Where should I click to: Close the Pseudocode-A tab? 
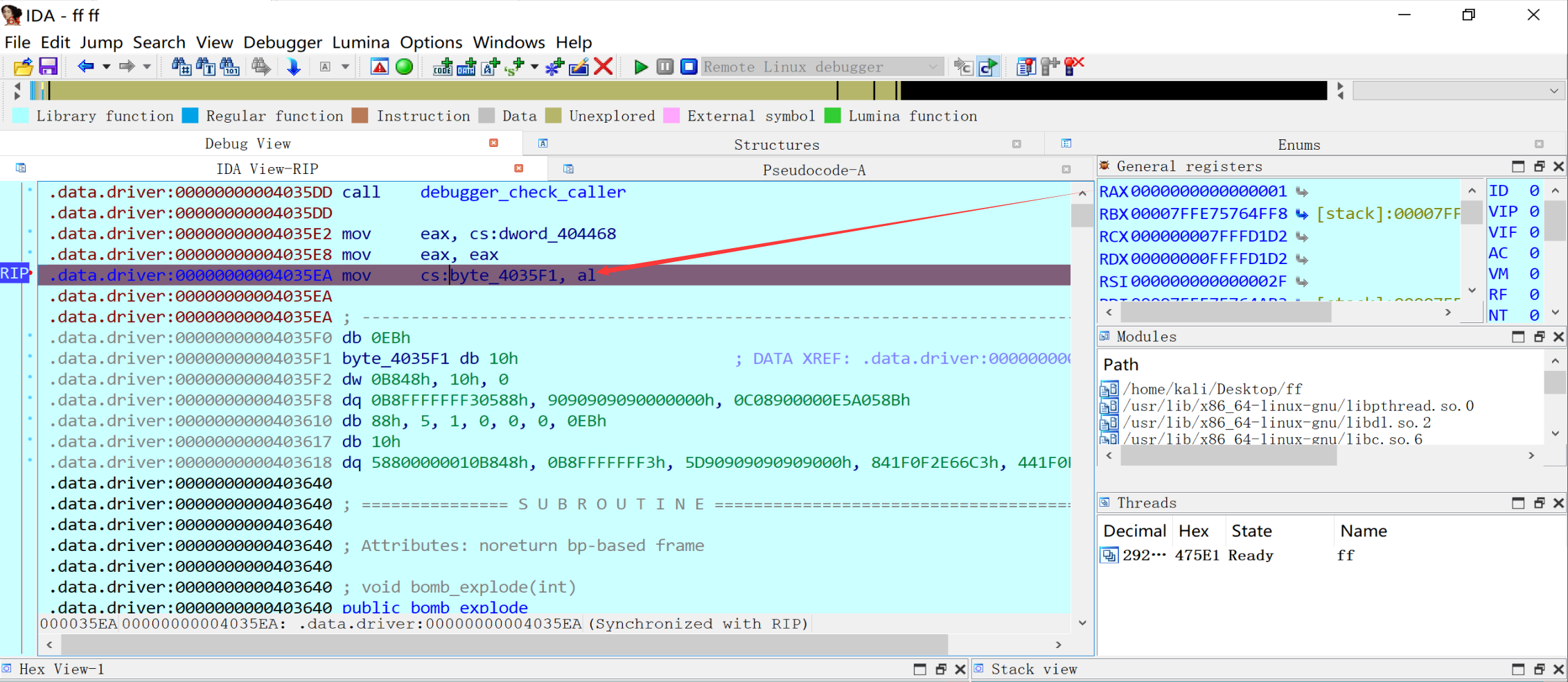(1066, 170)
